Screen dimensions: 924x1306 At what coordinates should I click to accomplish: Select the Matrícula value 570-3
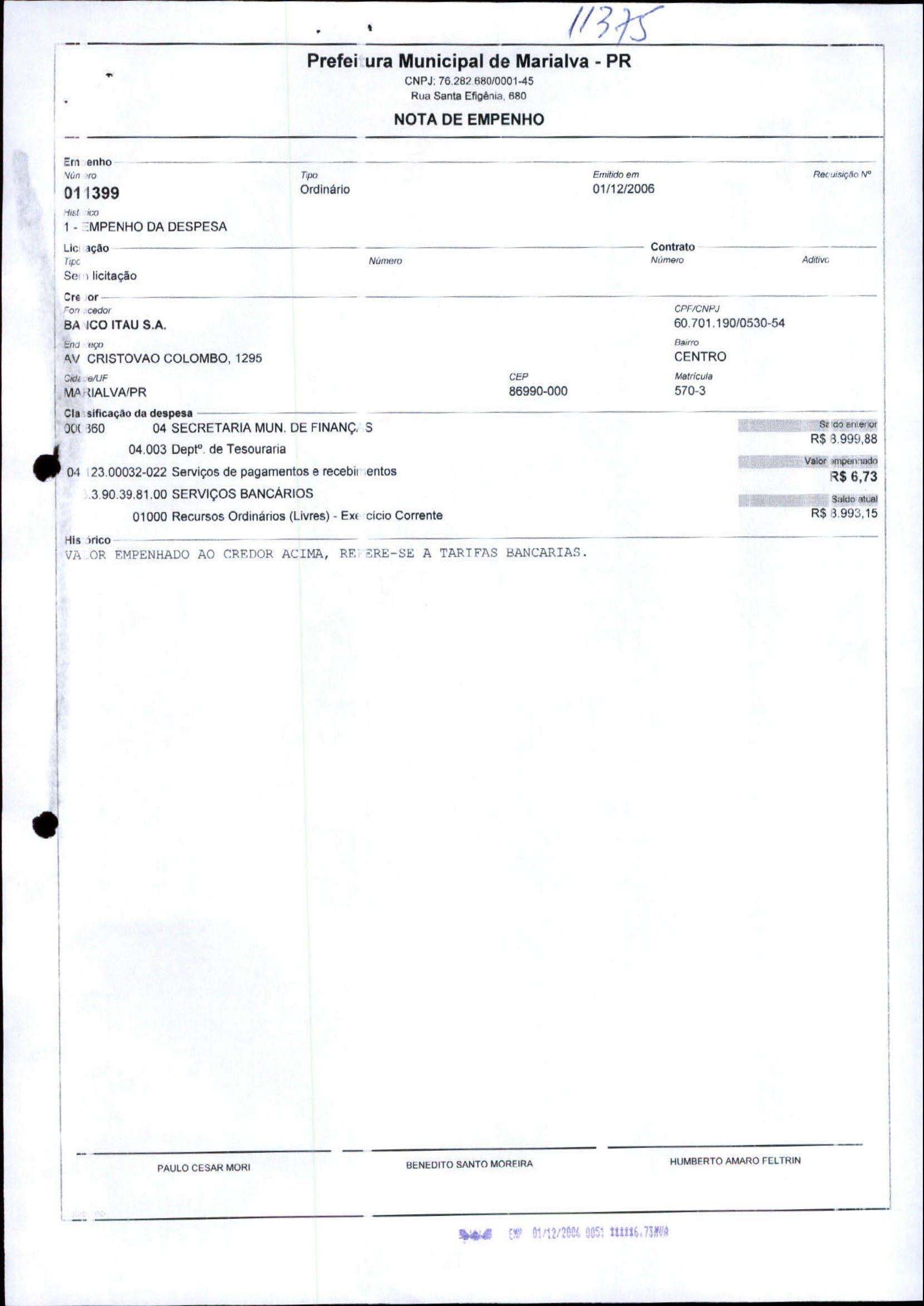(690, 390)
